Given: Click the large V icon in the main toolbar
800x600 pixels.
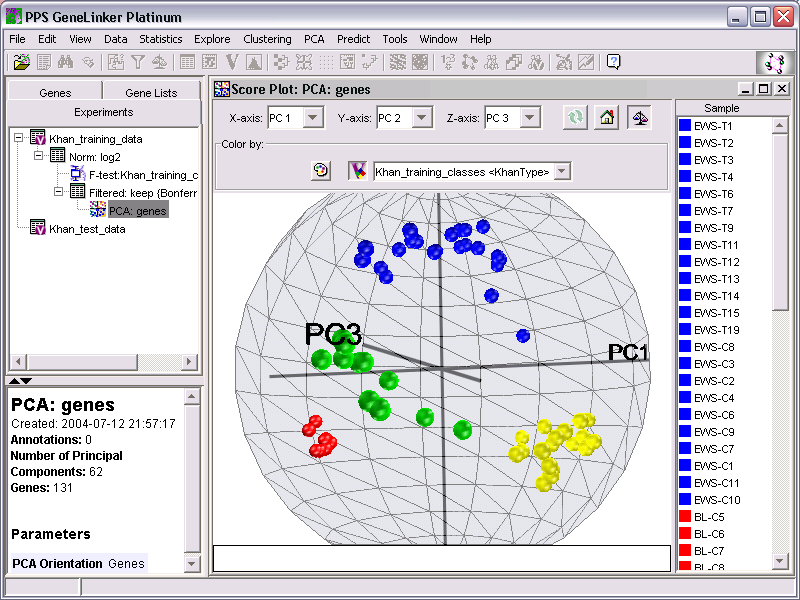Looking at the screenshot, I should (232, 62).
